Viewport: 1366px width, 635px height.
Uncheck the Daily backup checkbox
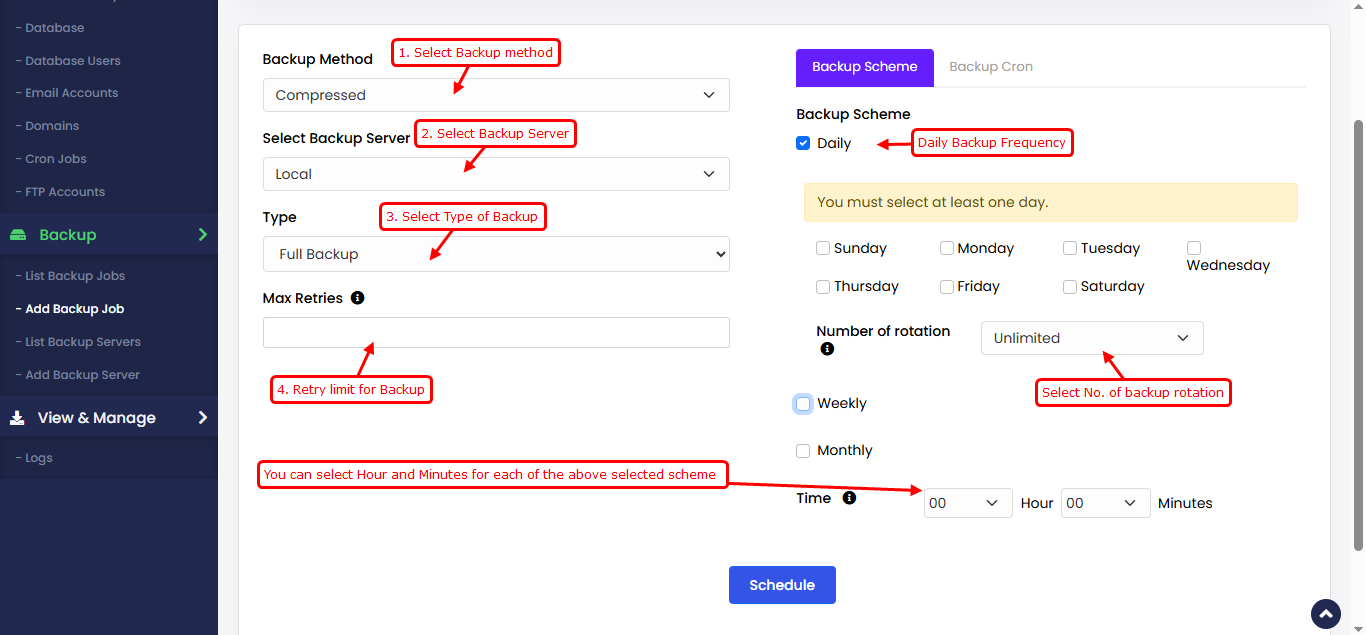coord(803,143)
